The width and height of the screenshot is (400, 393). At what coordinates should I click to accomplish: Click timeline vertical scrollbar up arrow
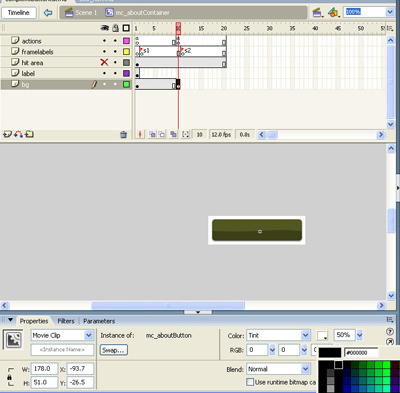click(391, 40)
